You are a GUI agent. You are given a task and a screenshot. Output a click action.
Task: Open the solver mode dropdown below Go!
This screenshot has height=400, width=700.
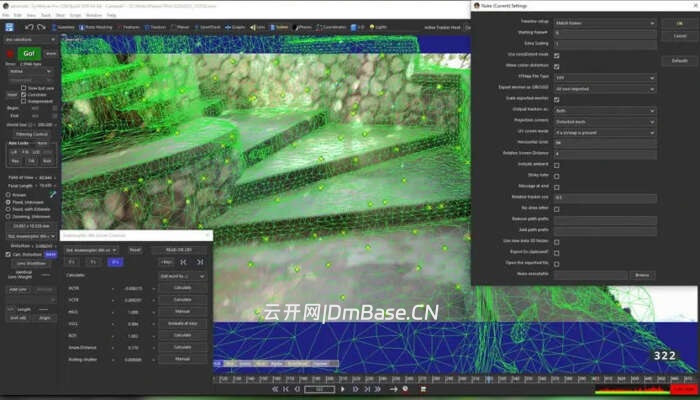[30, 71]
